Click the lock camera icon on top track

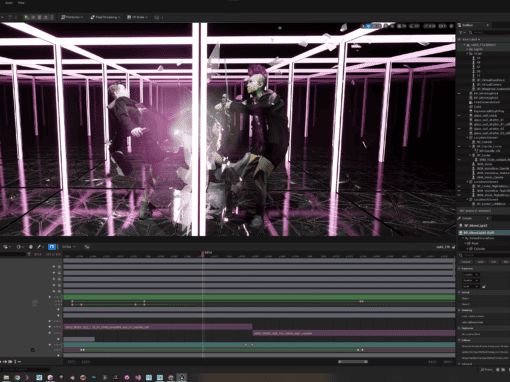(59, 267)
